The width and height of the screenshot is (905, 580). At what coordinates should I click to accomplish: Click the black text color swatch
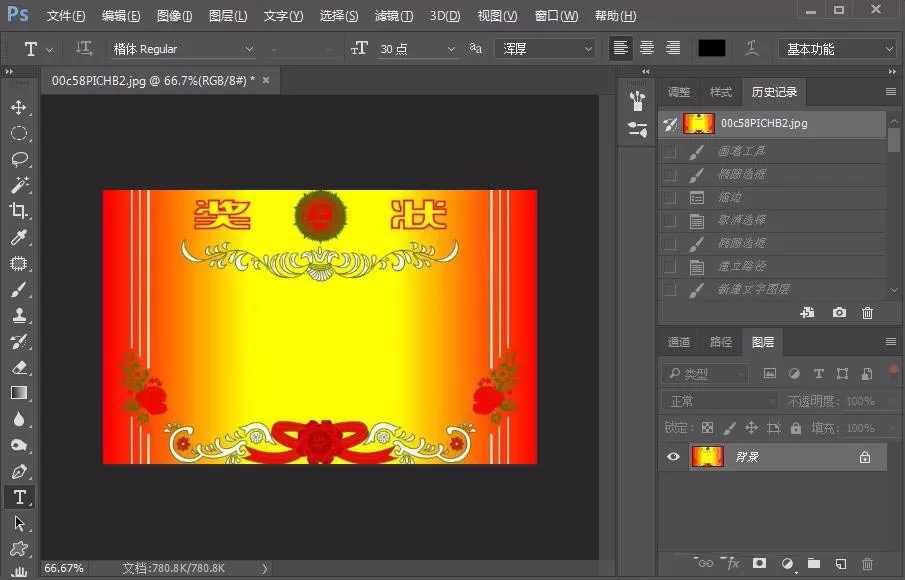click(712, 48)
